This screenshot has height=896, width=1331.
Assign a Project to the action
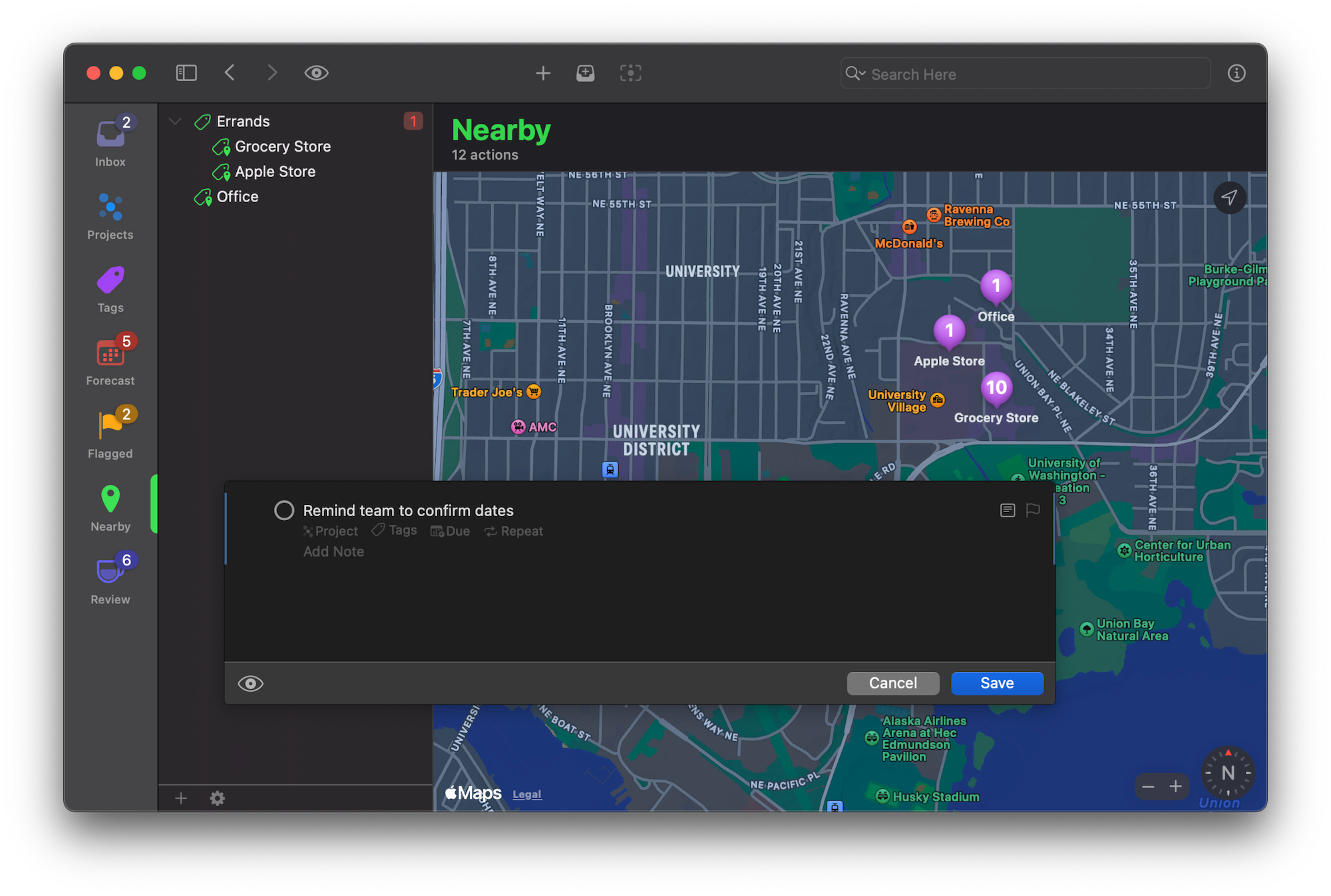(x=331, y=531)
